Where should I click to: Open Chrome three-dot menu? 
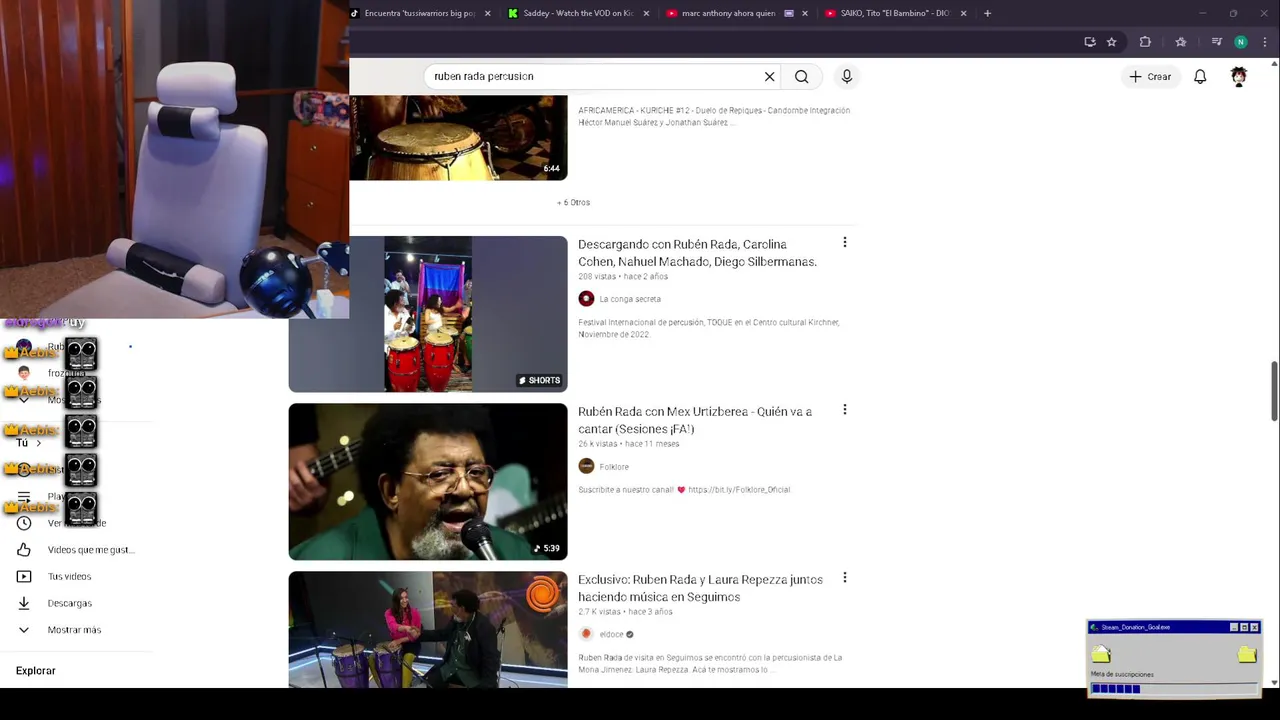coord(1265,42)
